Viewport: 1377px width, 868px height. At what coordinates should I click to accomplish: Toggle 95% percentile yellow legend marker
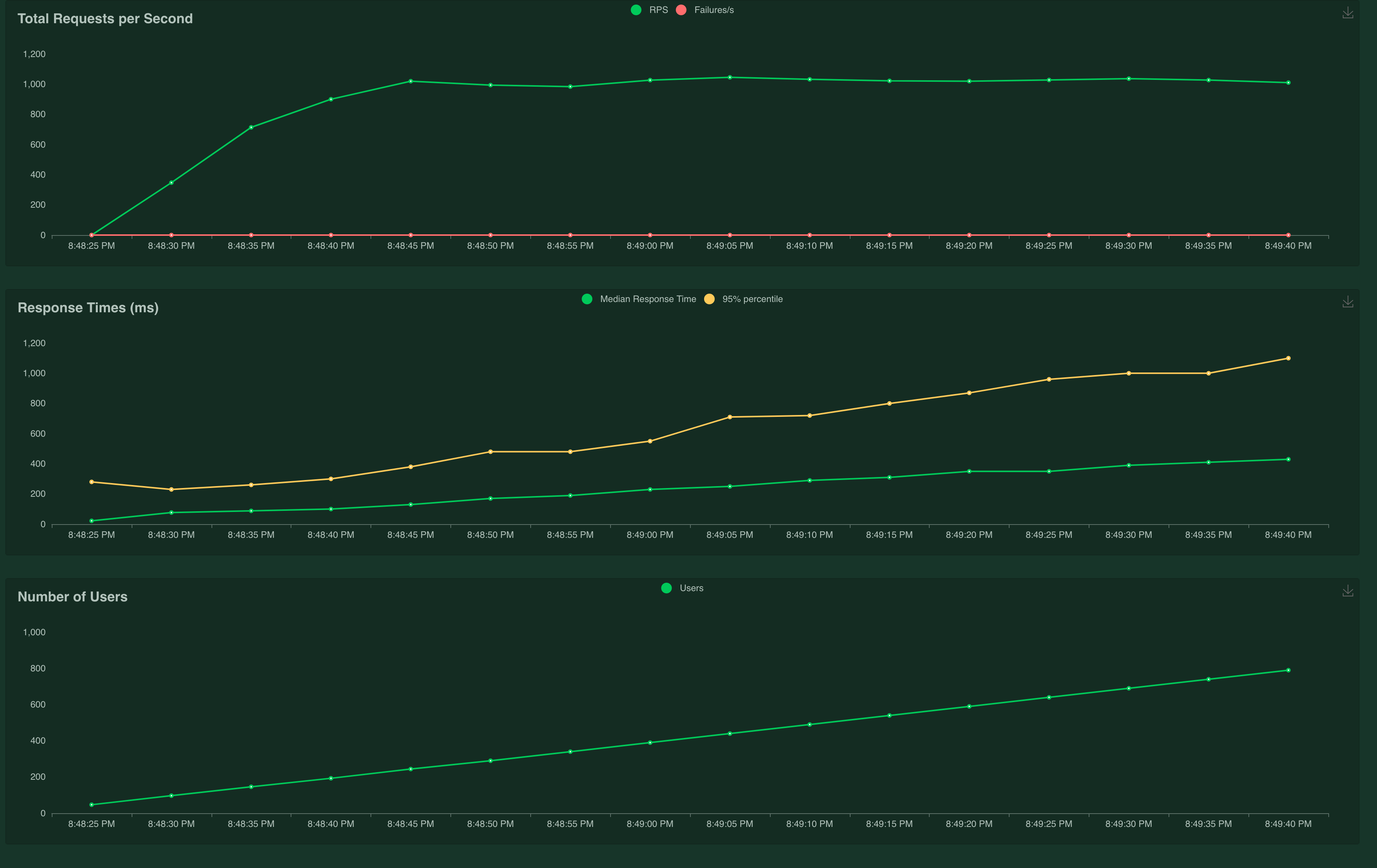(x=709, y=299)
